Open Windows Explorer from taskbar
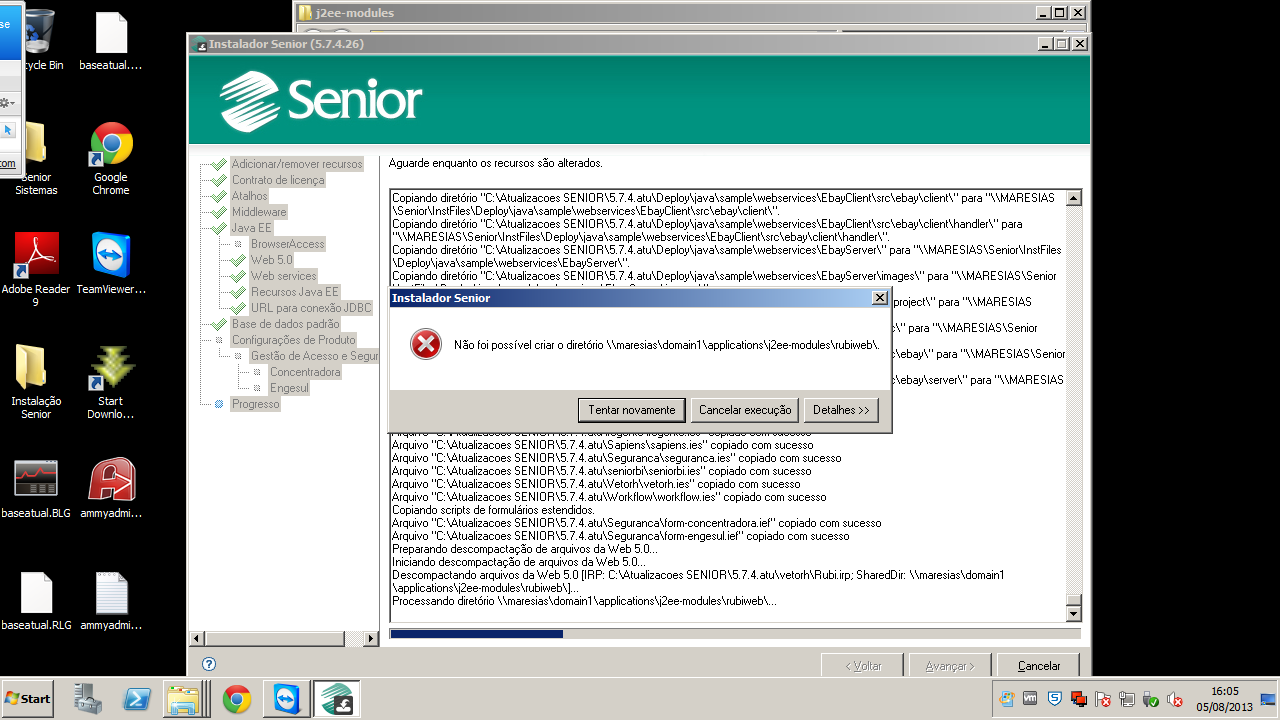The height and width of the screenshot is (720, 1280). click(185, 699)
